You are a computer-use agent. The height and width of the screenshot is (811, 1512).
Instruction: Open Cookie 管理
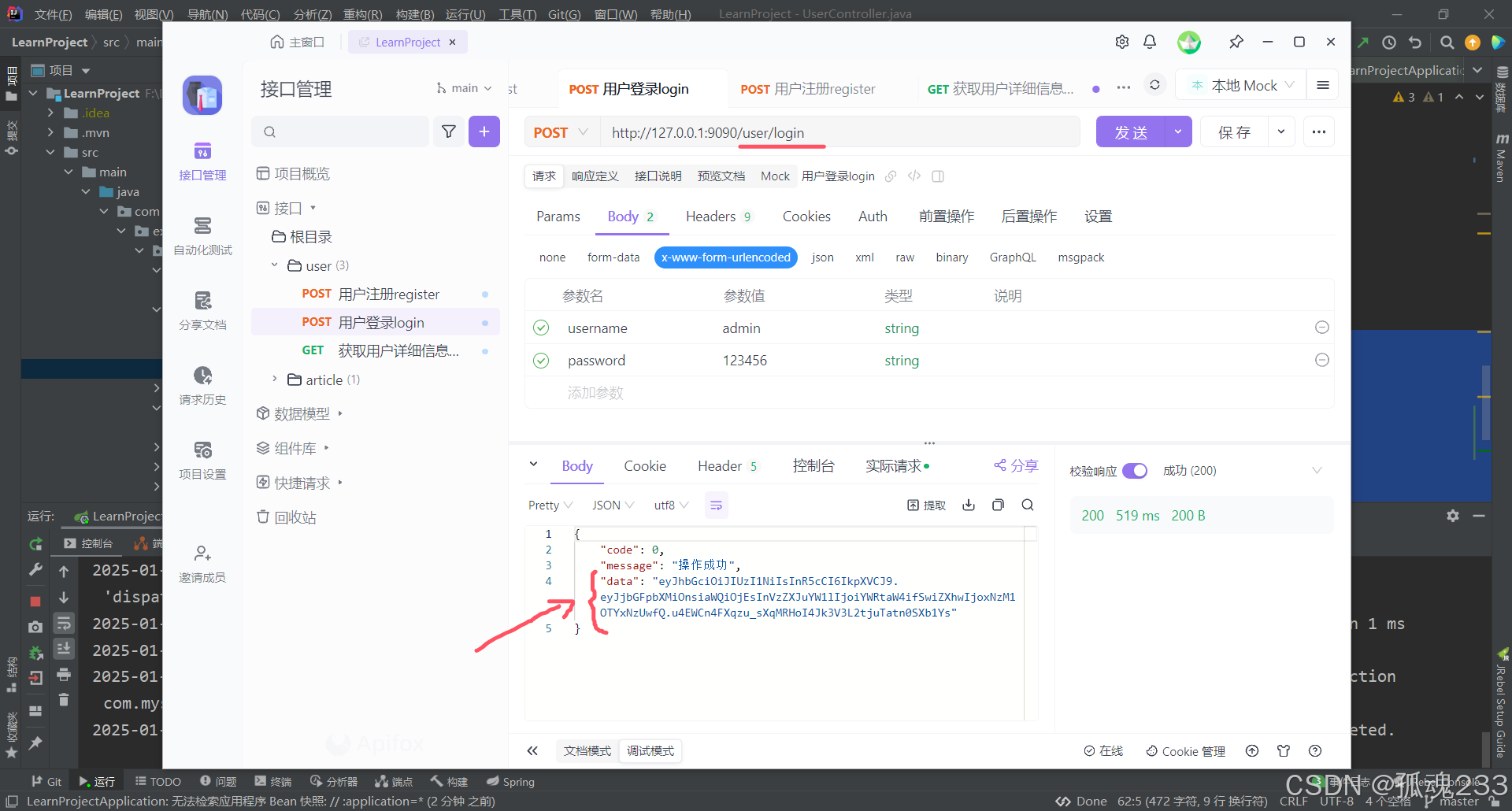point(1185,751)
